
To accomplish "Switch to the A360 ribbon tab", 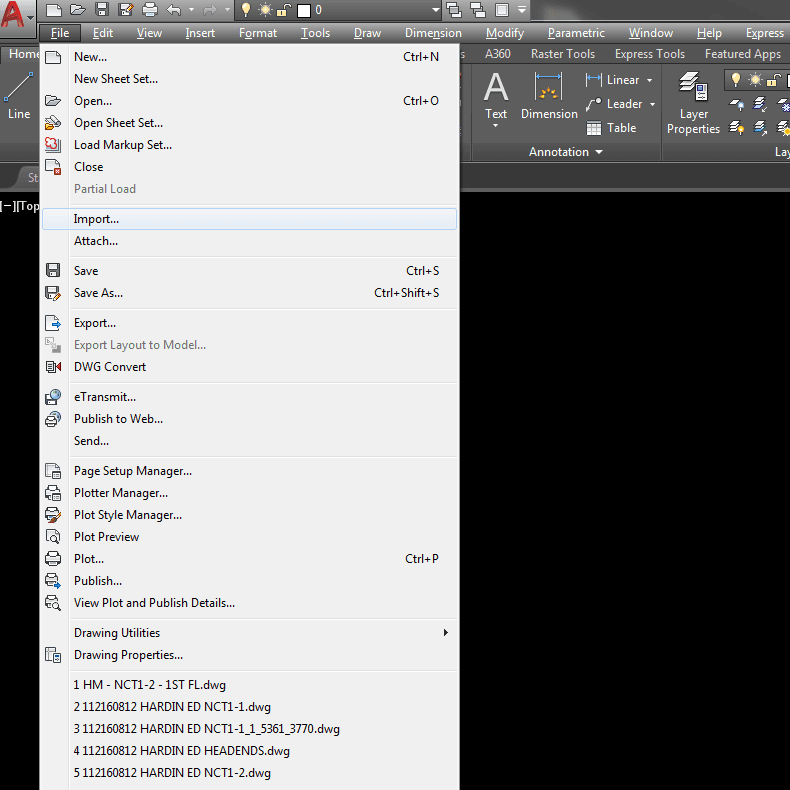I will click(498, 54).
